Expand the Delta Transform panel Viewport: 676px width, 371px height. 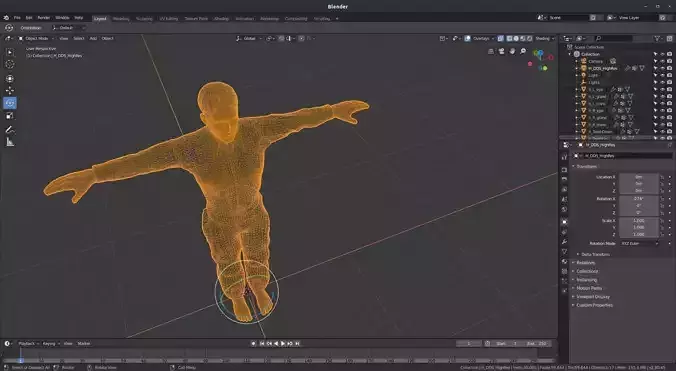[x=595, y=254]
